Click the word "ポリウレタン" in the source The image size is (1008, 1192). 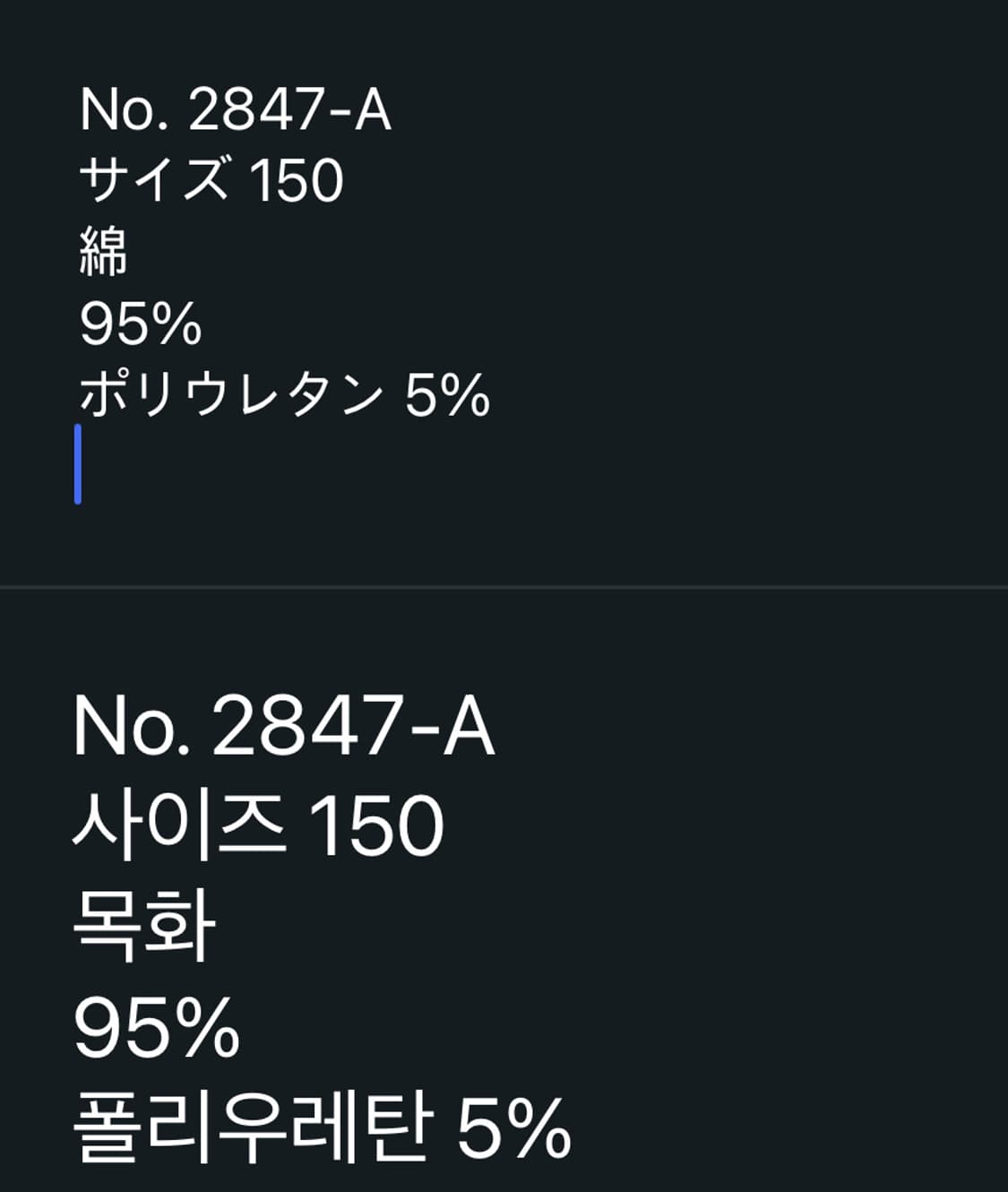[x=231, y=395]
